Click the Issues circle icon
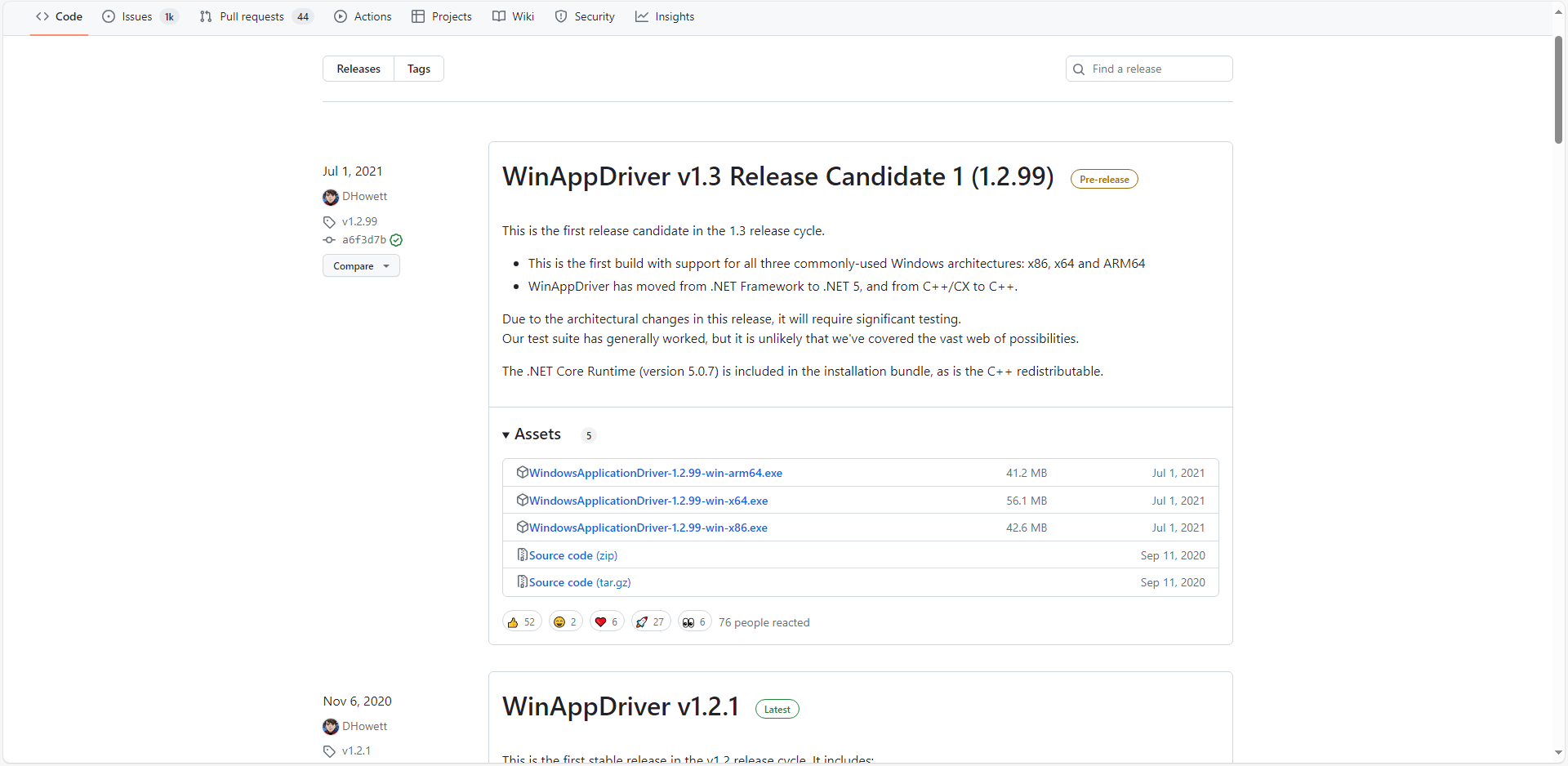Viewport: 1568px width, 766px height. 109,16
